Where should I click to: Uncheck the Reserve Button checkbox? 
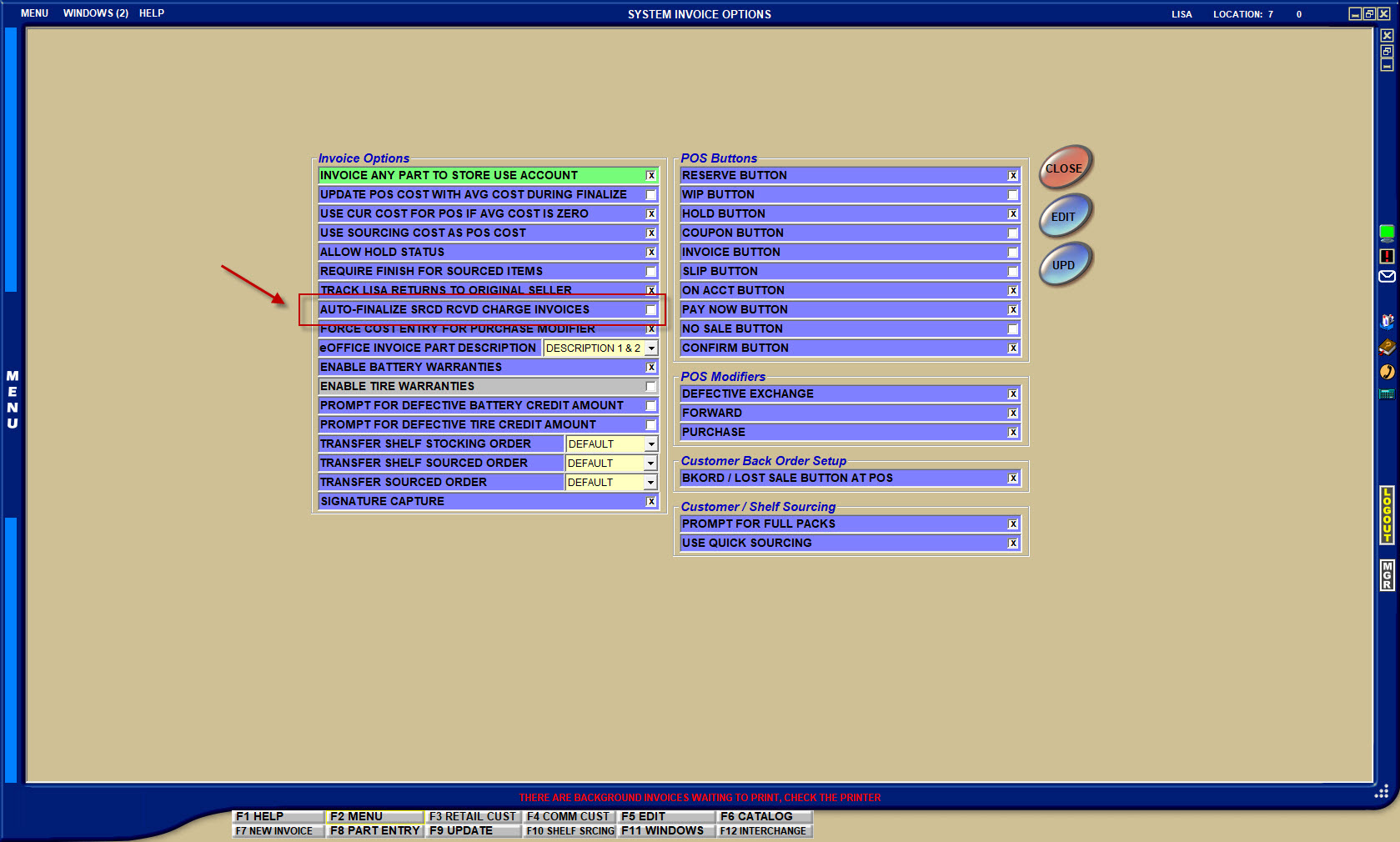[x=1013, y=176]
